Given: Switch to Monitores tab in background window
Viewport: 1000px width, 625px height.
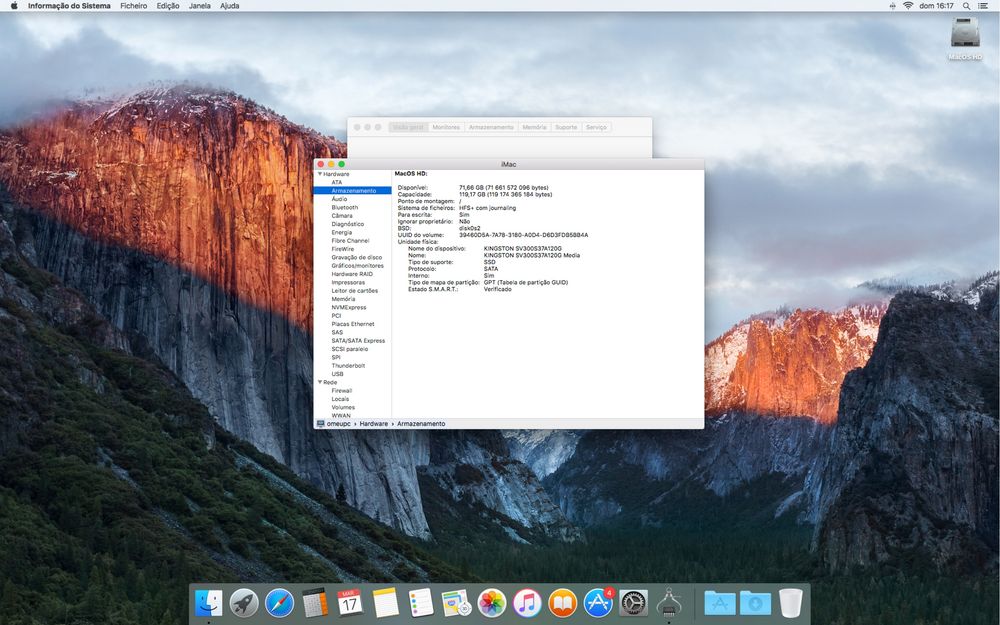Looking at the screenshot, I should point(446,127).
